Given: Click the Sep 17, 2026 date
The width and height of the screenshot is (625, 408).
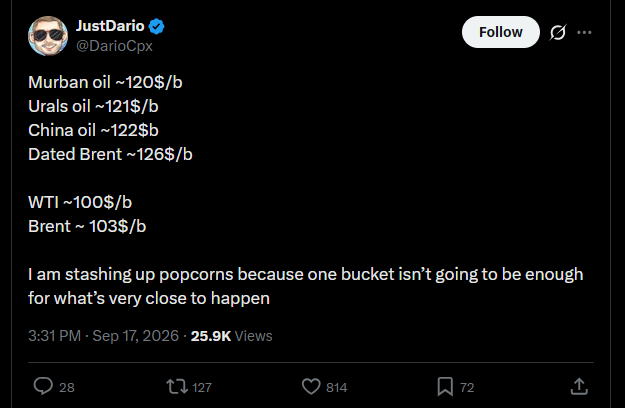Looking at the screenshot, I should (x=136, y=336).
